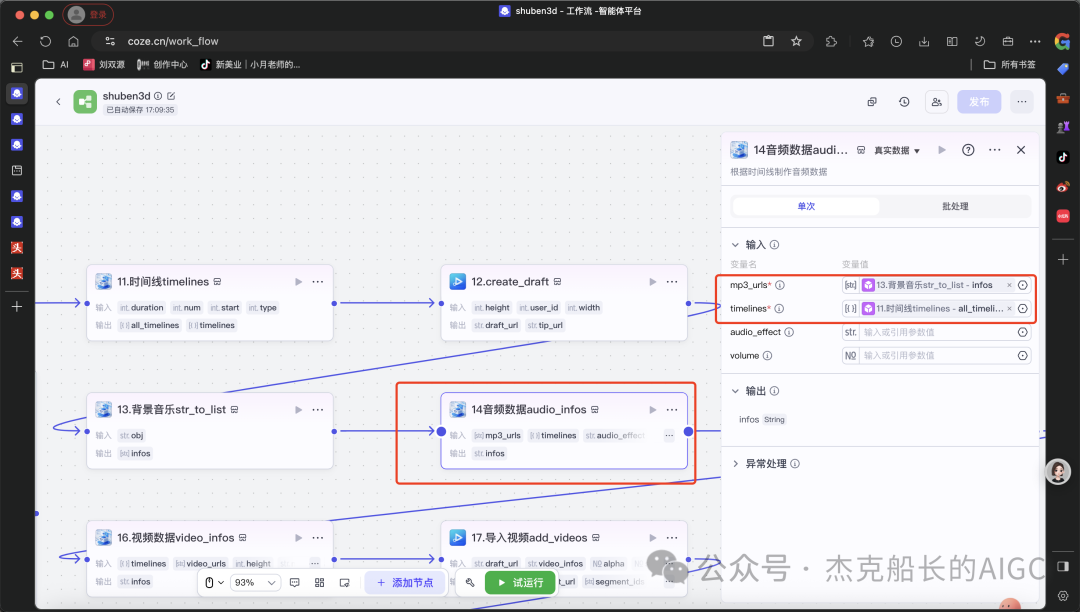Screen dimensions: 1080x612
Task: Collapse the 输出 section
Action: (x=735, y=391)
